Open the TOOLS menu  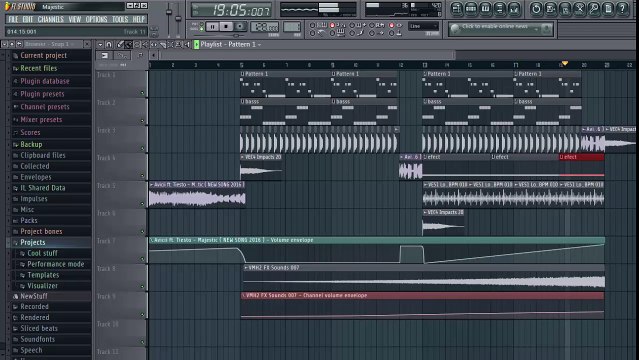point(120,19)
